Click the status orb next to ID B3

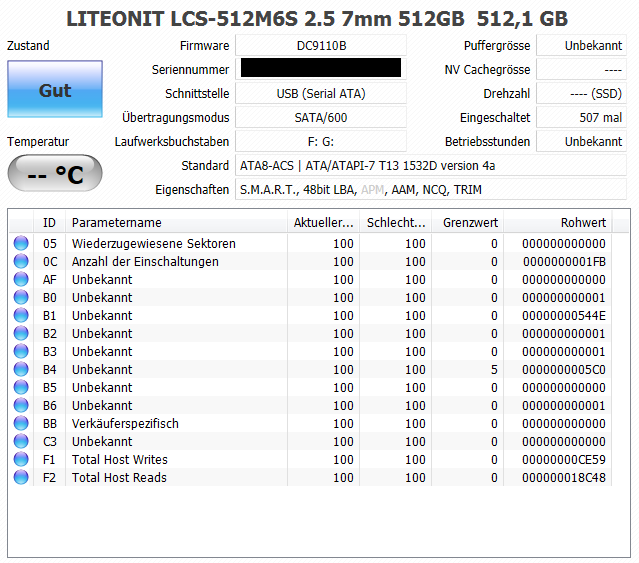(21, 351)
